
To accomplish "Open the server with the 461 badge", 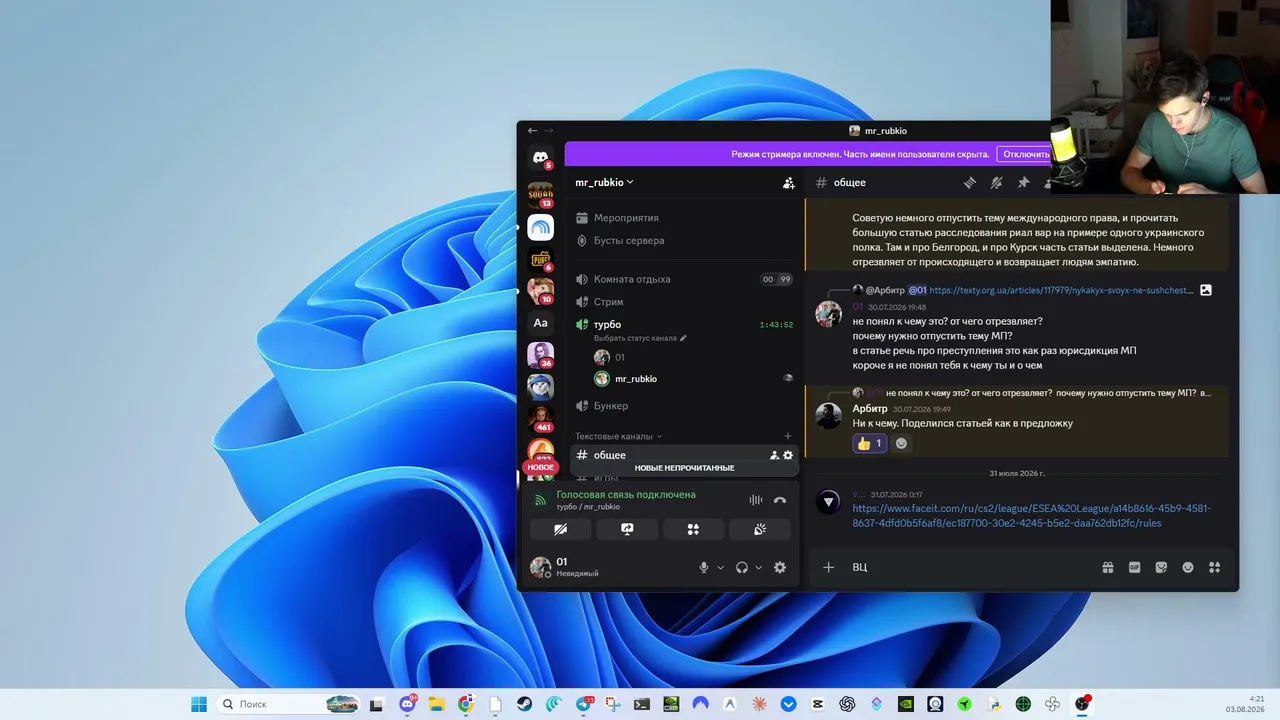I will 540,418.
